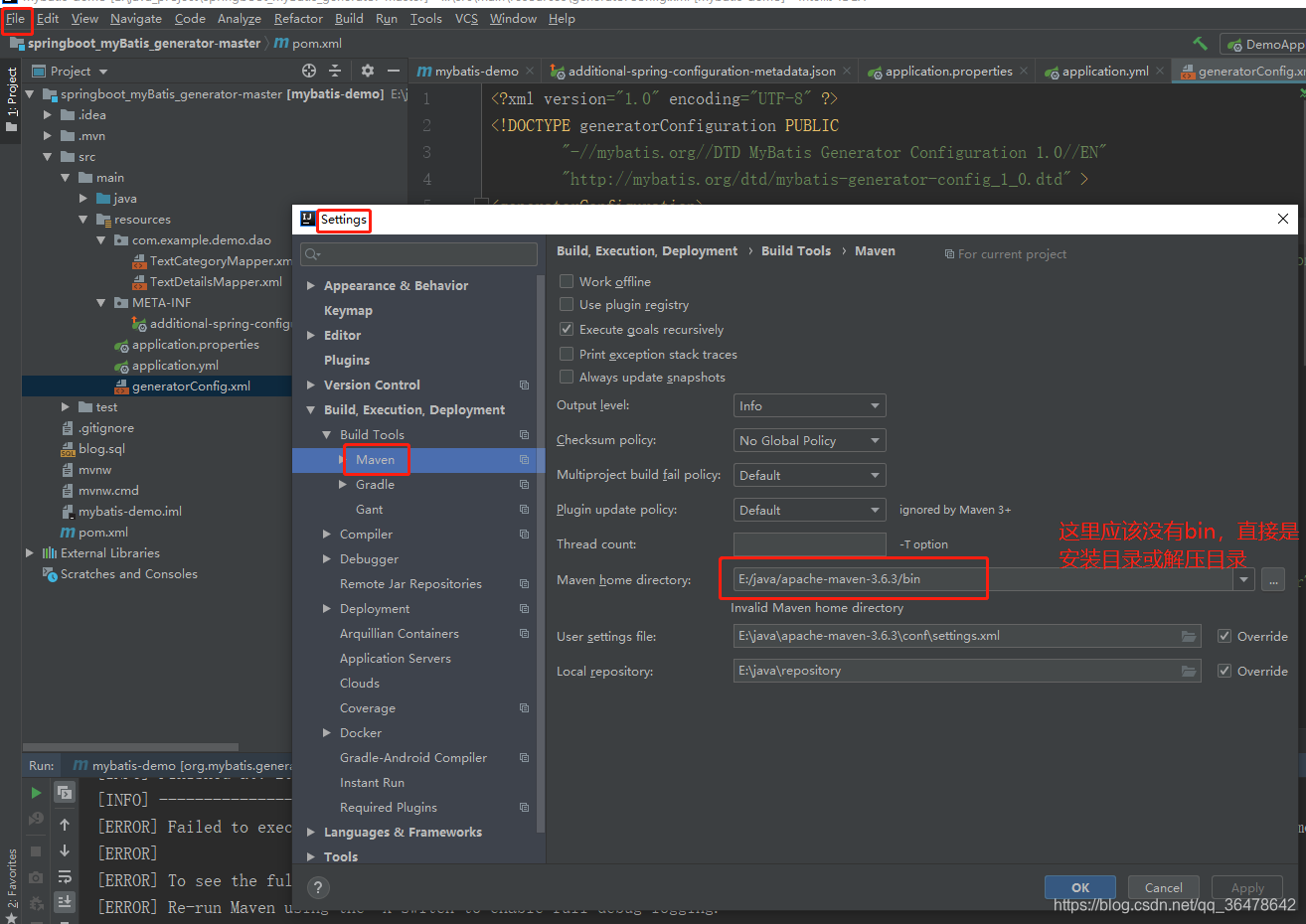Image resolution: width=1306 pixels, height=924 pixels.
Task: Open Settings dialog help question mark icon
Action: point(318,887)
